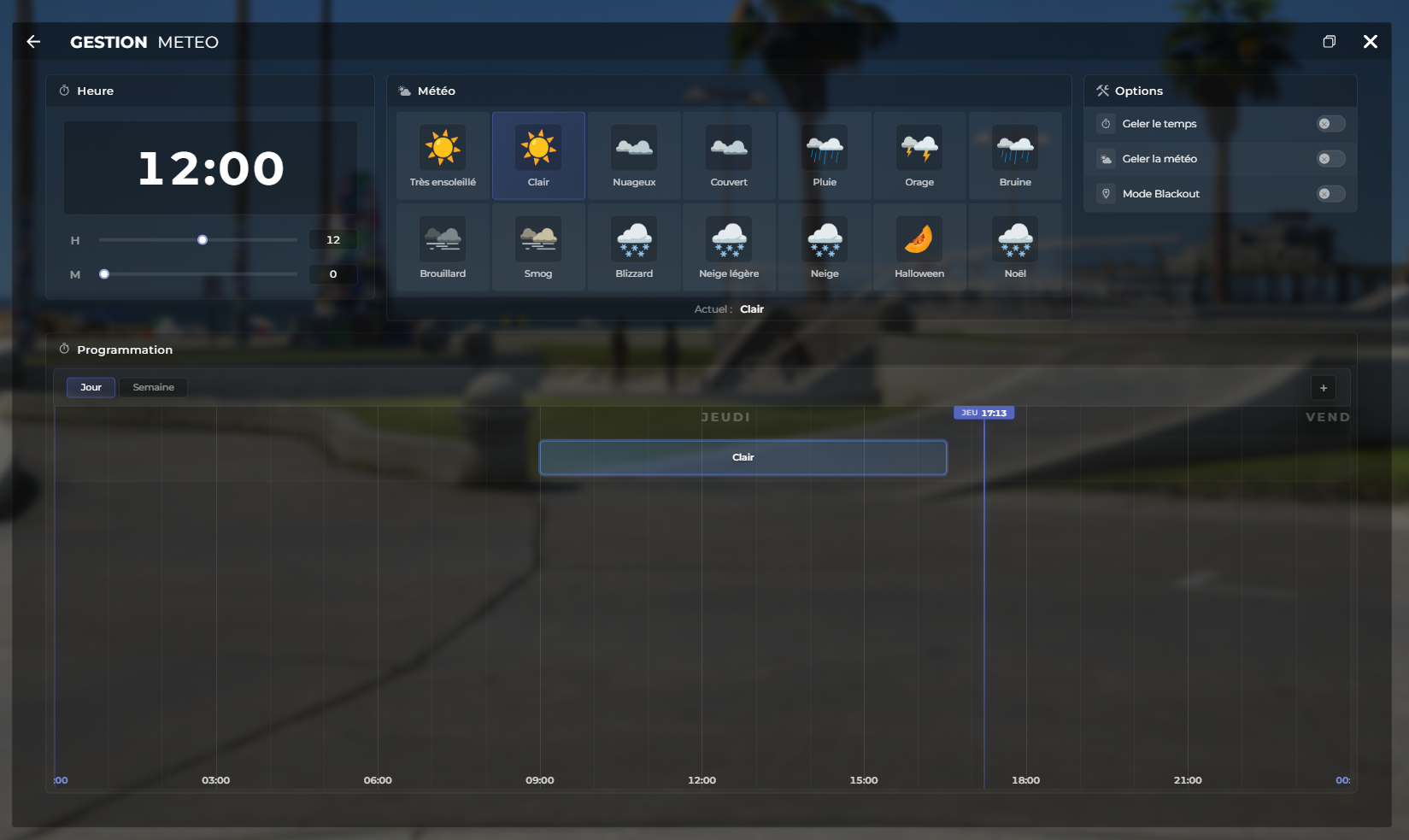
Task: Set weather to Smog
Action: pos(538,248)
